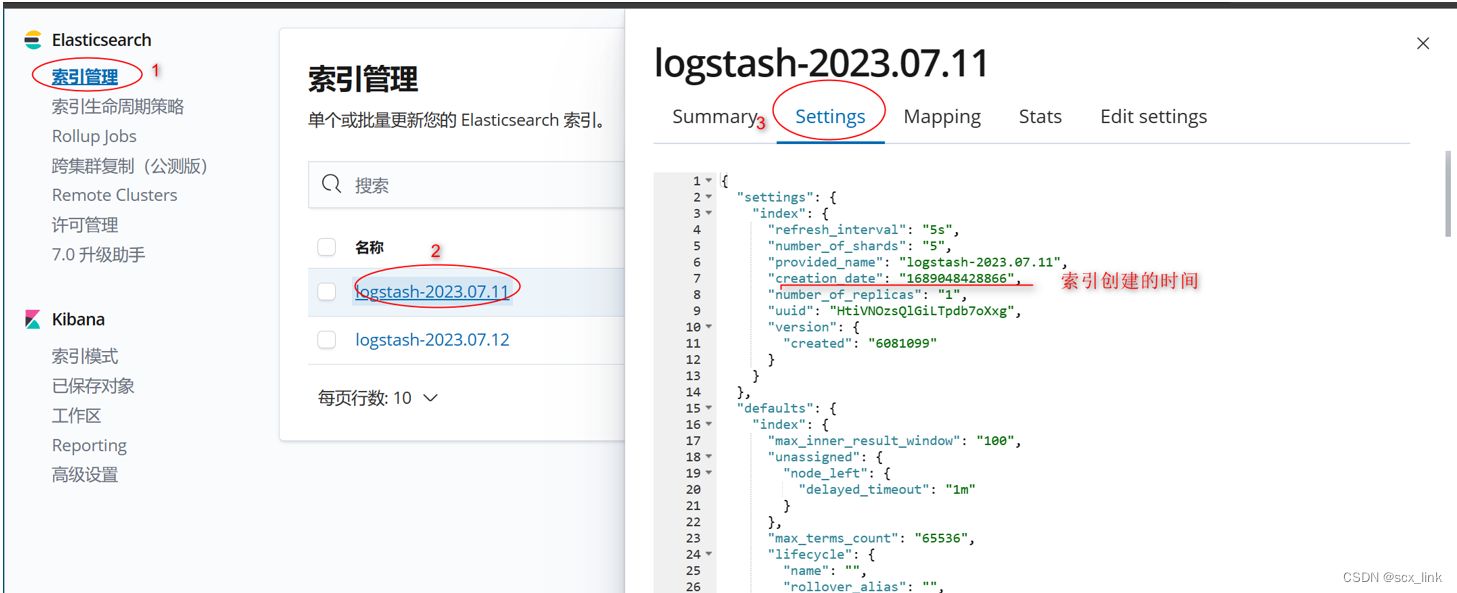The width and height of the screenshot is (1457, 593).
Task: Collapse the "index" fold on line 16
Action: click(709, 424)
